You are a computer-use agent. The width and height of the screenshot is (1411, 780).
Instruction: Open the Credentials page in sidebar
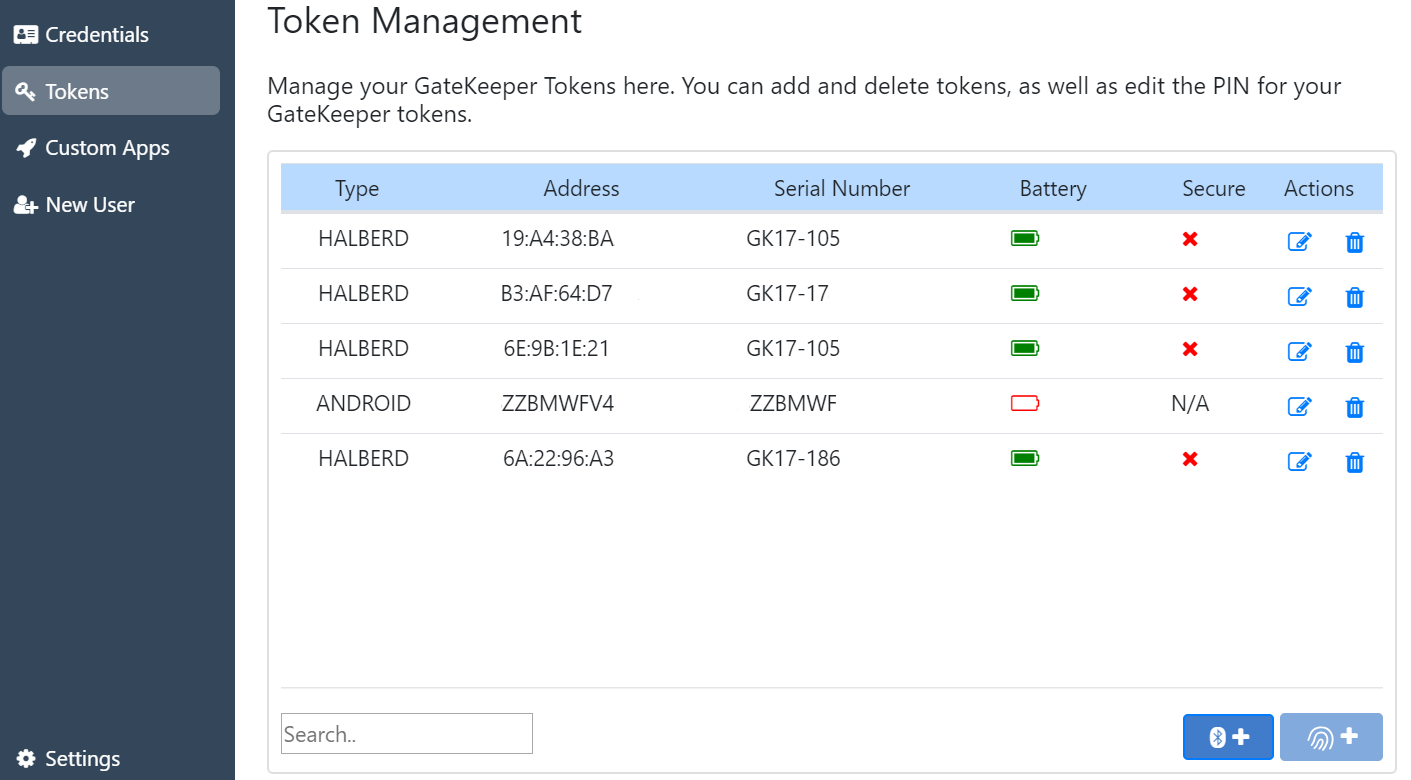point(96,34)
